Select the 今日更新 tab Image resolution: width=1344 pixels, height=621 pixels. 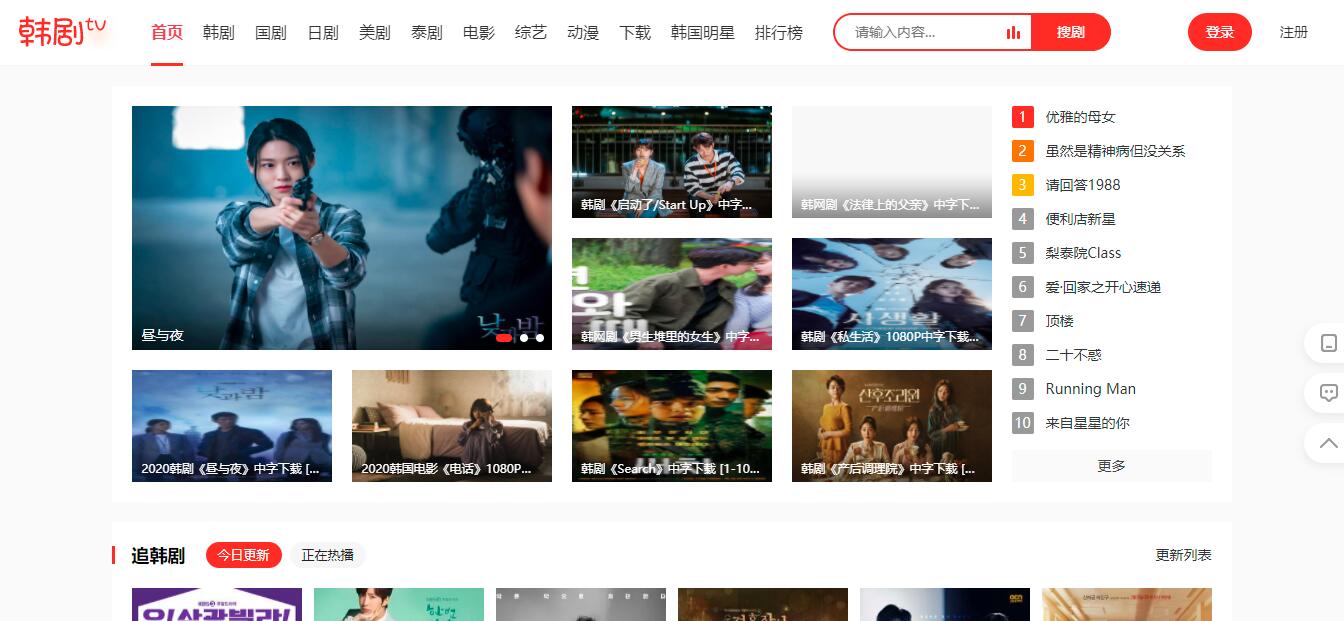pyautogui.click(x=244, y=555)
